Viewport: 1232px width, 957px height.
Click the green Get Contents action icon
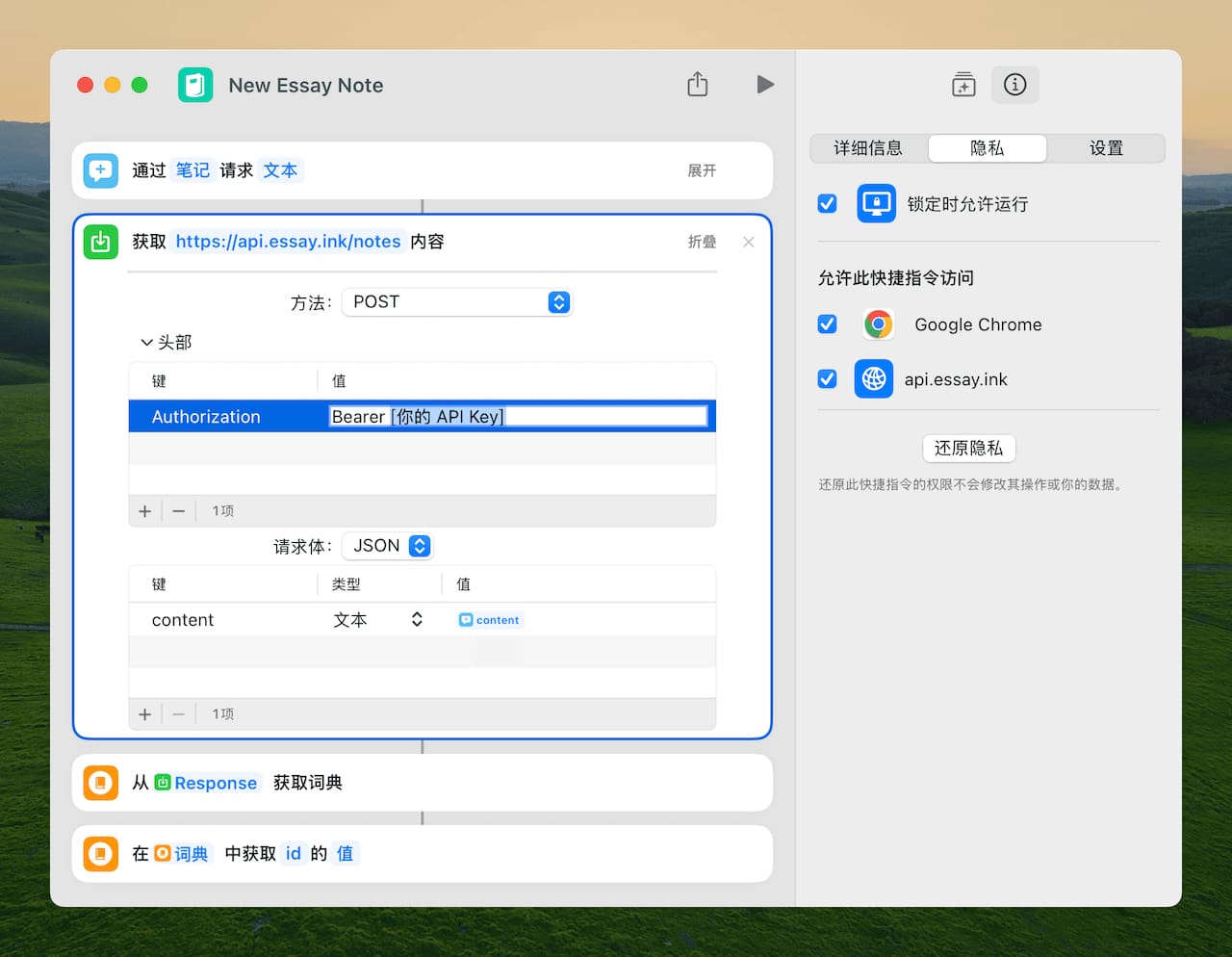tap(101, 242)
